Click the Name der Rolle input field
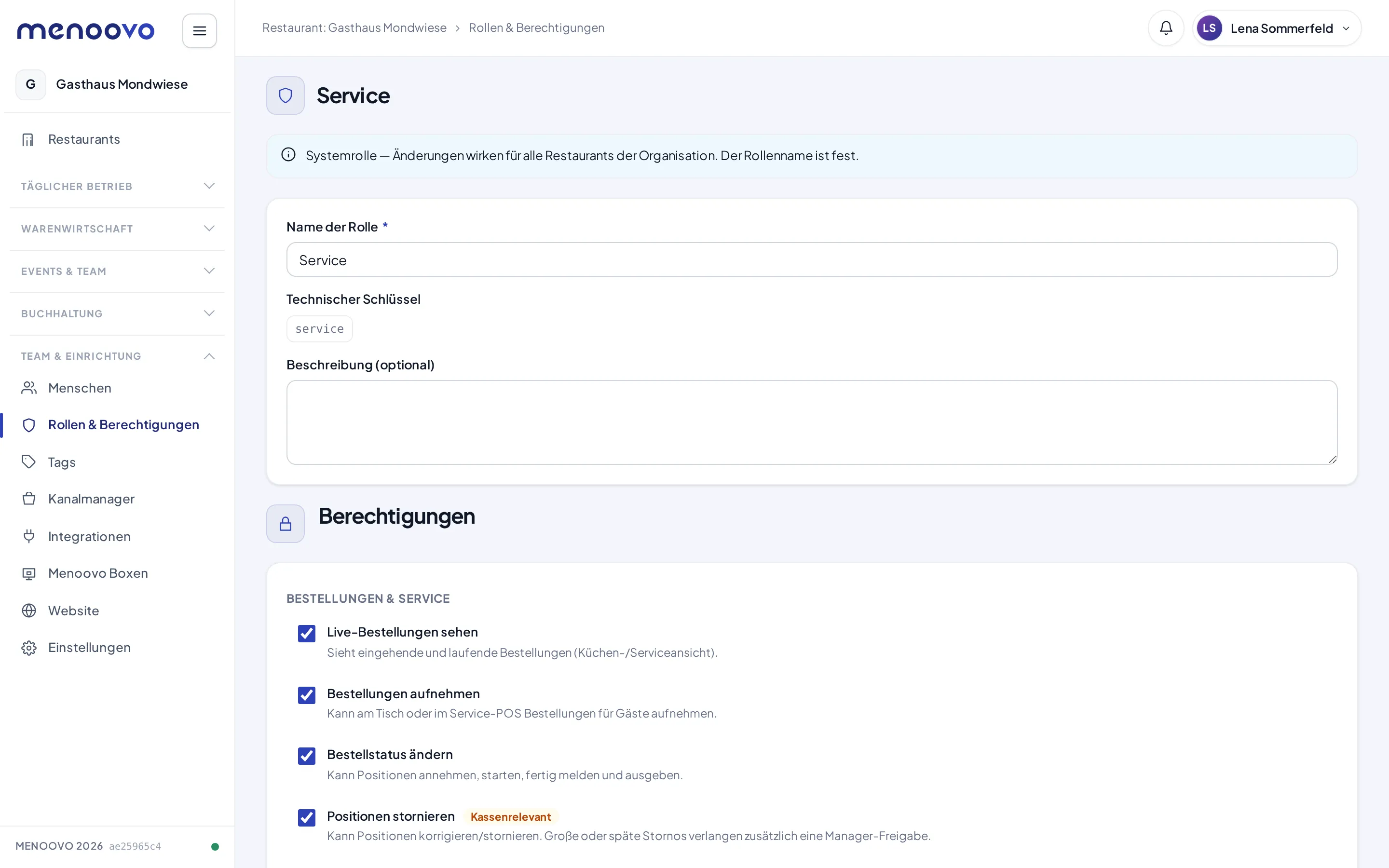 click(x=812, y=259)
